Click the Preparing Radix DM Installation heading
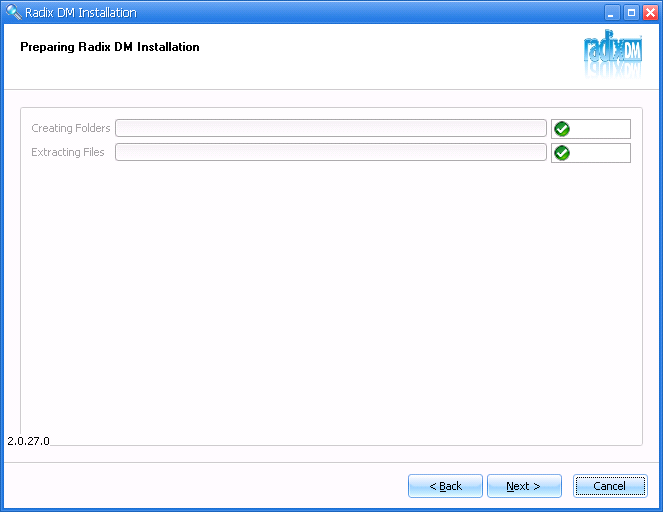This screenshot has width=663, height=512. pyautogui.click(x=110, y=47)
